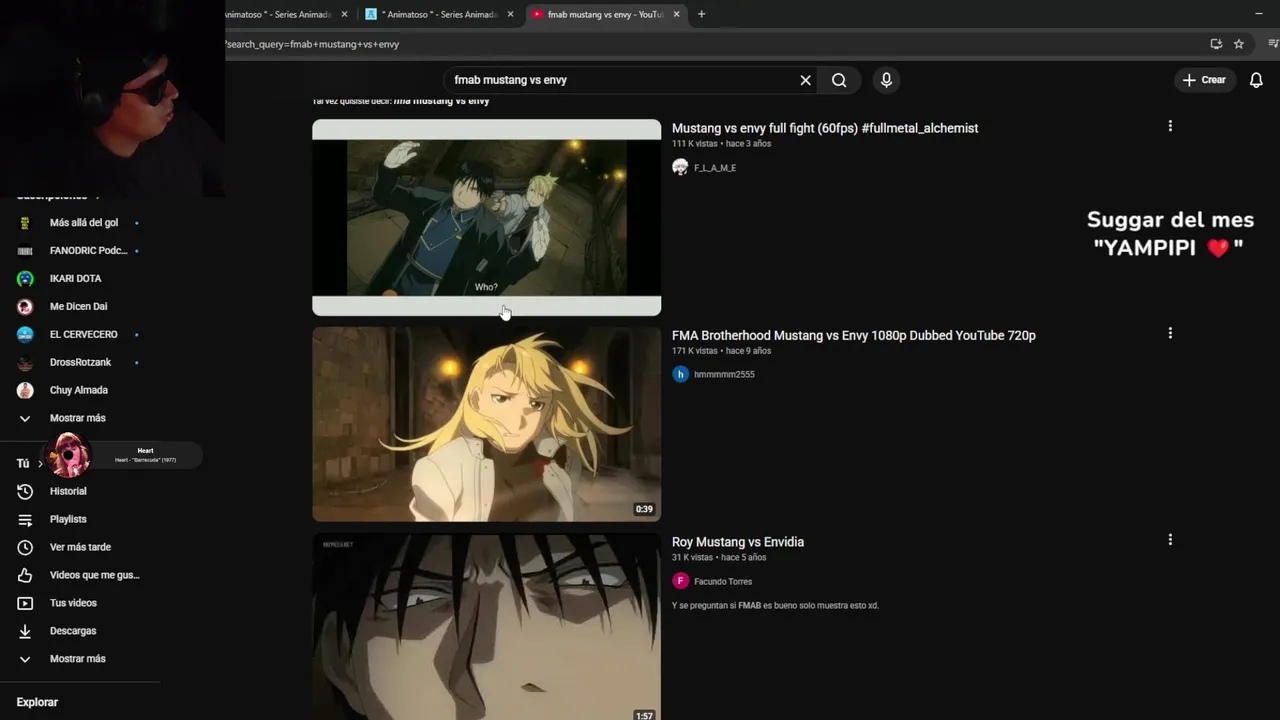
Task: Play Mustang vs envy full fight thumbnail
Action: coord(486,217)
